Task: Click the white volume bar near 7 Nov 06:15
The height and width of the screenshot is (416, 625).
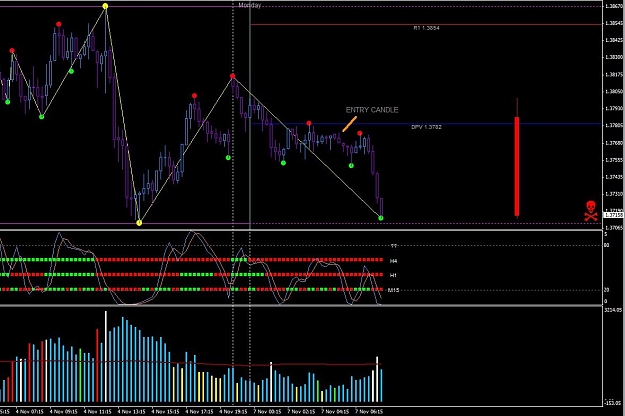Action: pos(377,379)
